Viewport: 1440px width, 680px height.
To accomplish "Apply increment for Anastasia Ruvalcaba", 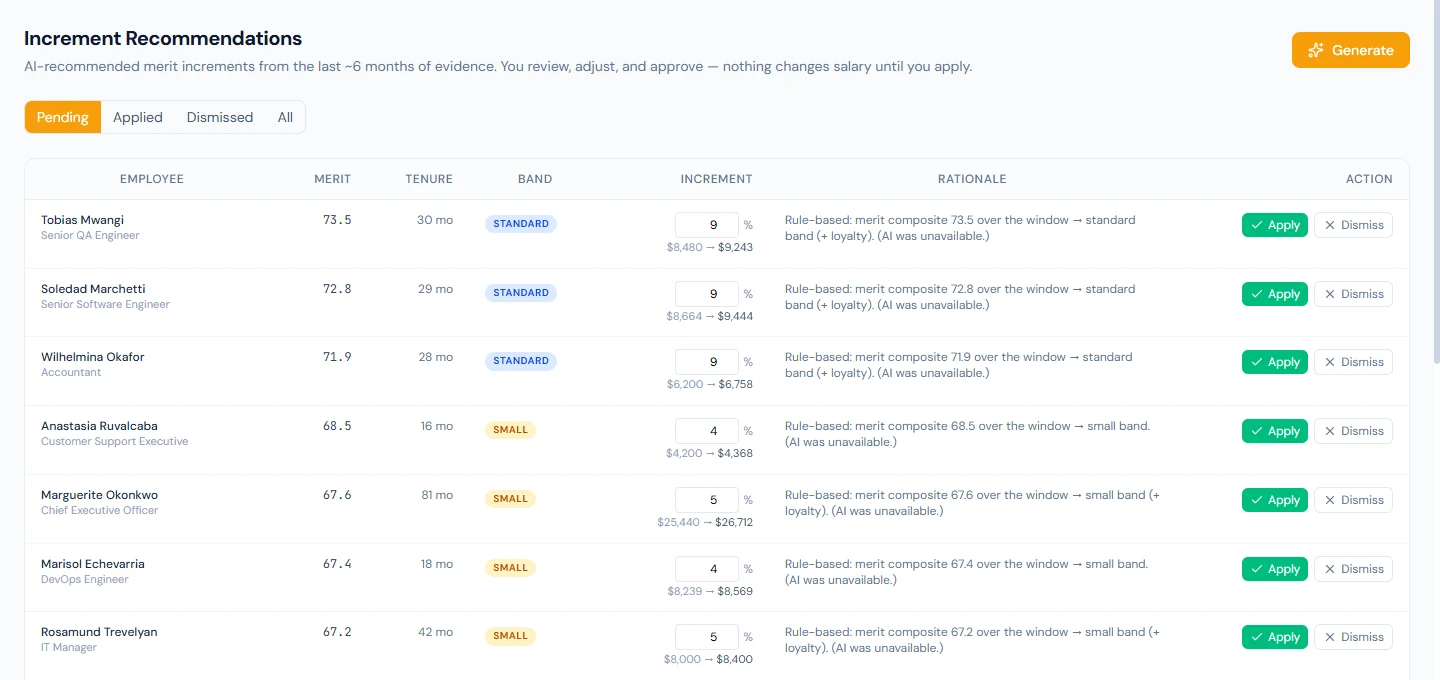I will (x=1275, y=431).
